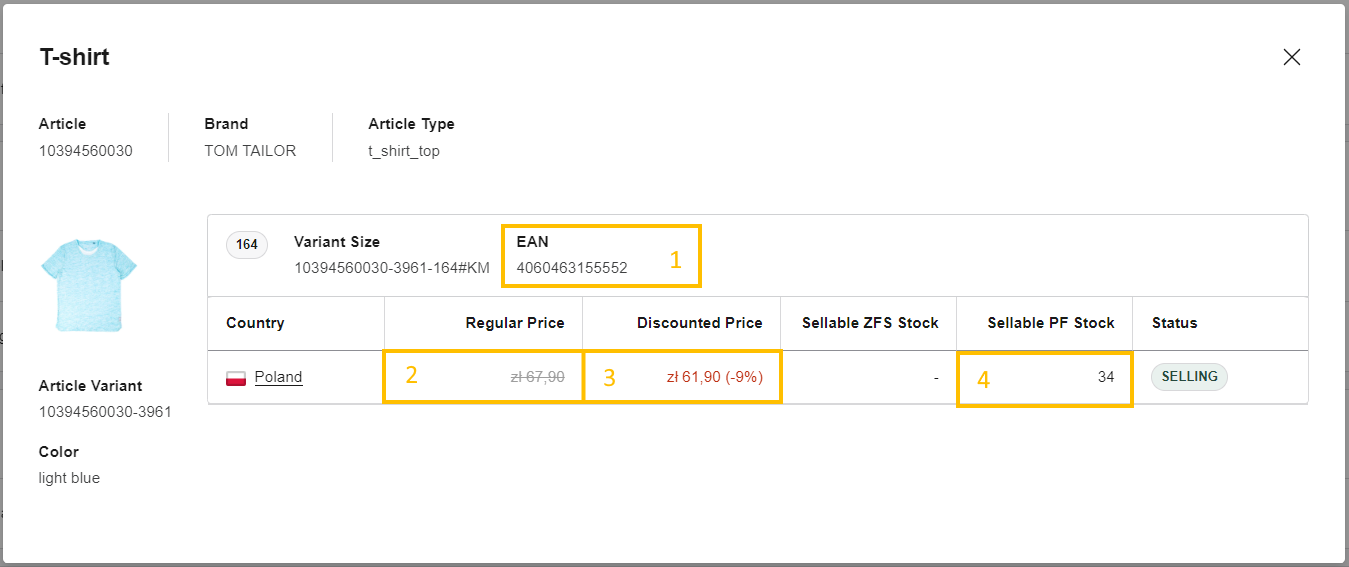This screenshot has height=567, width=1349.
Task: Click the Sellable PF Stock header
Action: (x=1050, y=323)
